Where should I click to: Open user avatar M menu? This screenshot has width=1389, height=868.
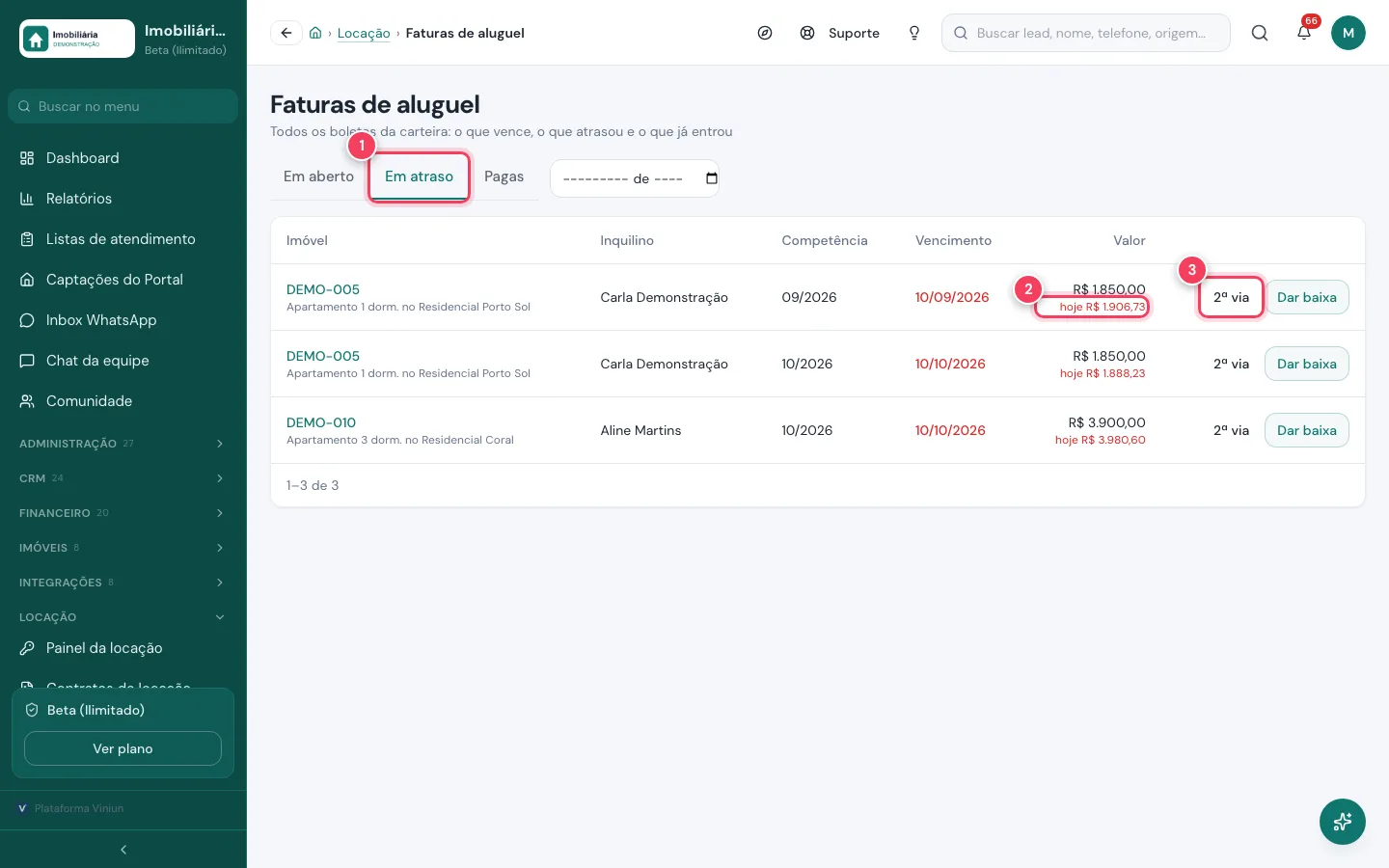[1348, 33]
